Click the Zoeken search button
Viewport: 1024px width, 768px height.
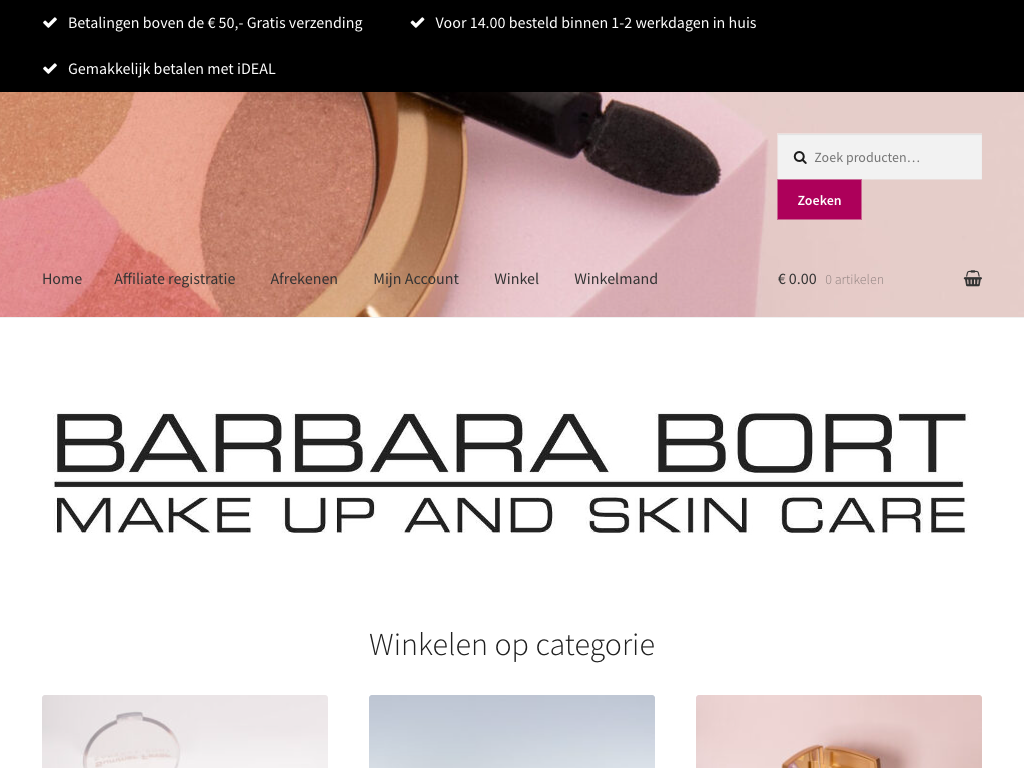pos(819,200)
